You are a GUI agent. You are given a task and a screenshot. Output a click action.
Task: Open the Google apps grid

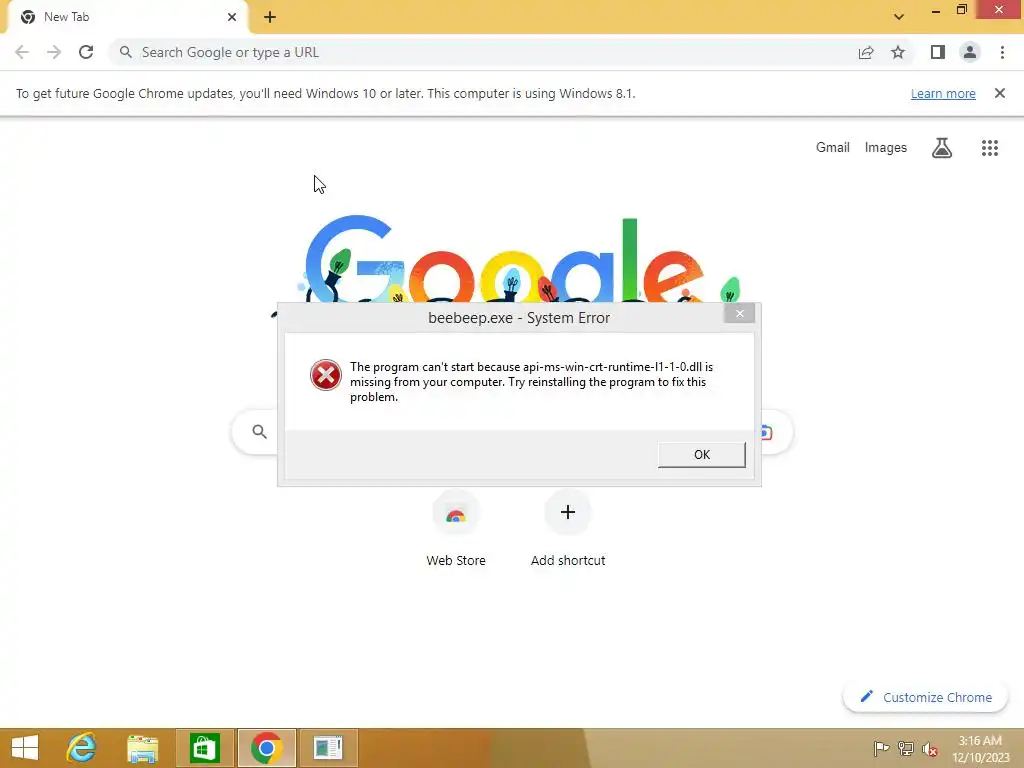point(990,148)
